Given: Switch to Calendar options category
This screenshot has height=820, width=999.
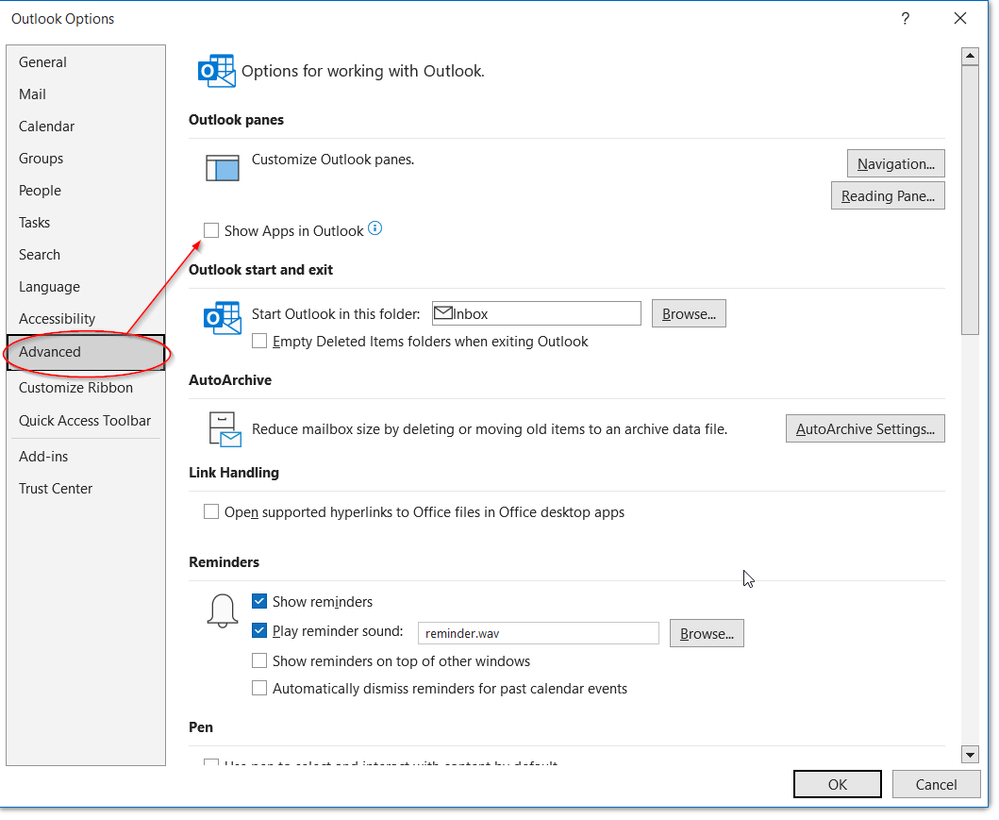Looking at the screenshot, I should click(86, 126).
